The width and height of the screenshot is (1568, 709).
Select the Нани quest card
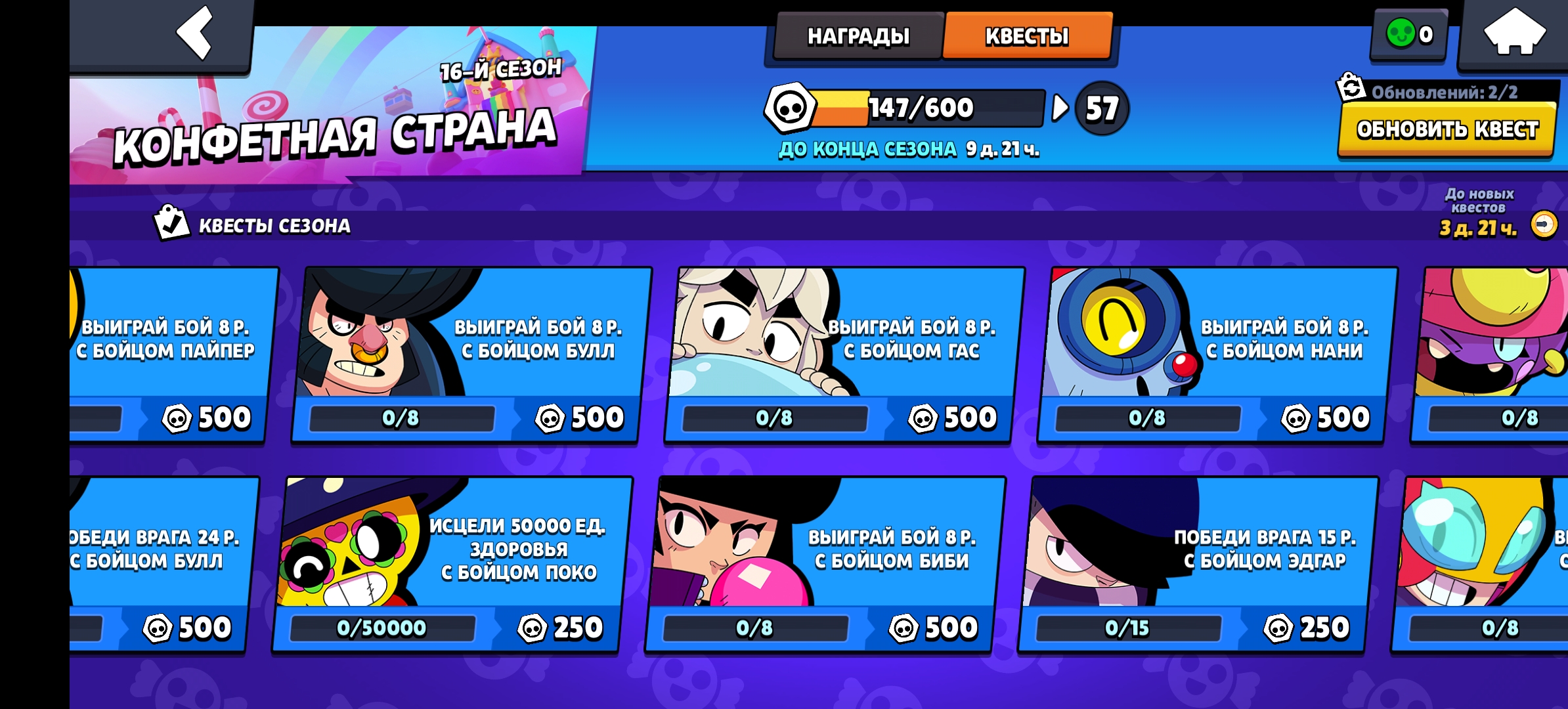click(1217, 355)
